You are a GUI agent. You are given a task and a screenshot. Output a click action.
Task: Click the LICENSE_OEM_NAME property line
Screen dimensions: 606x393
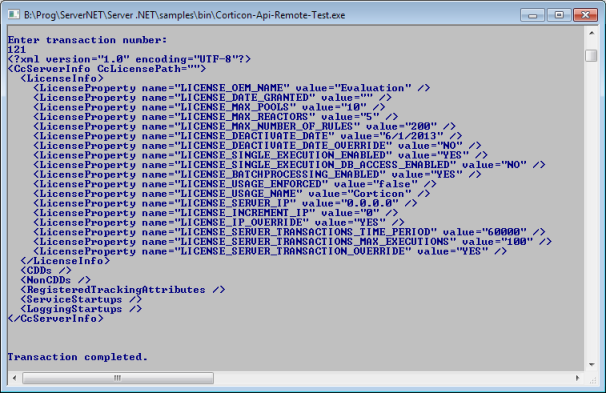coord(232,88)
